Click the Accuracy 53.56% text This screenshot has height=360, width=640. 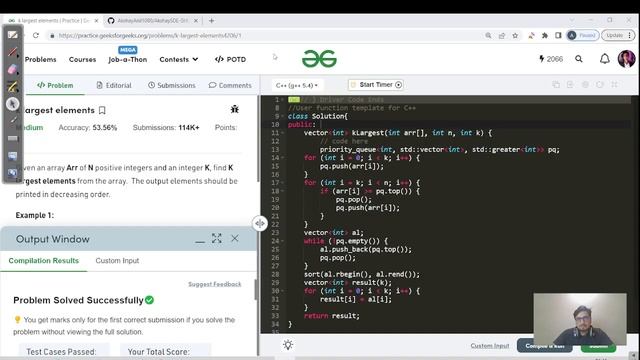click(x=88, y=128)
